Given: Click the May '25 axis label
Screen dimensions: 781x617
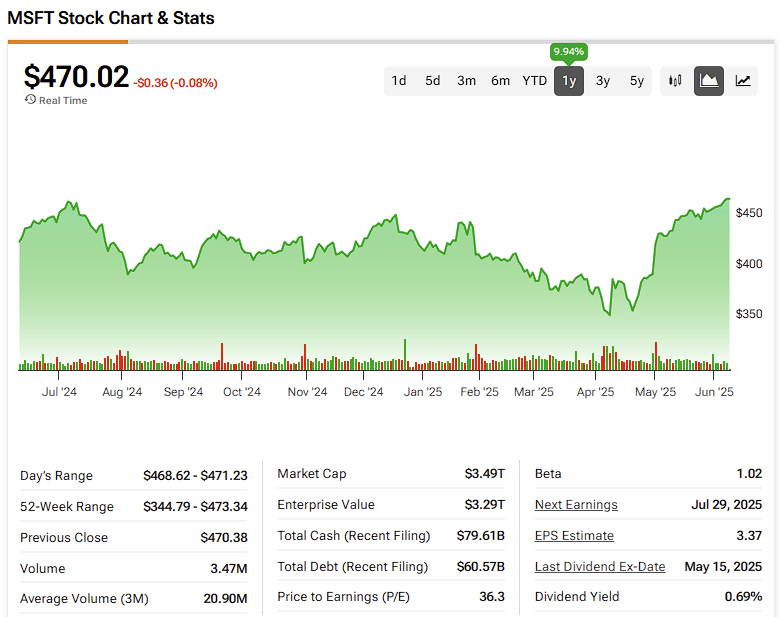Looking at the screenshot, I should coord(654,392).
